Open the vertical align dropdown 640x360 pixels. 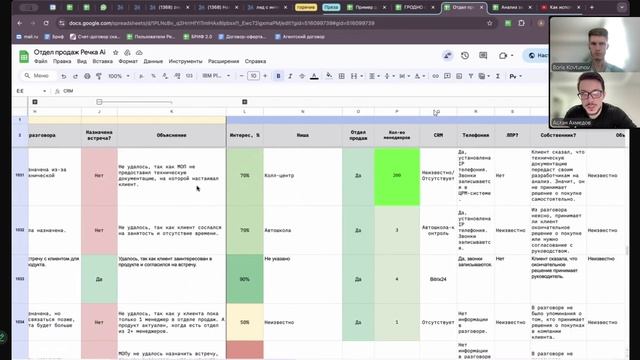[x=388, y=76]
